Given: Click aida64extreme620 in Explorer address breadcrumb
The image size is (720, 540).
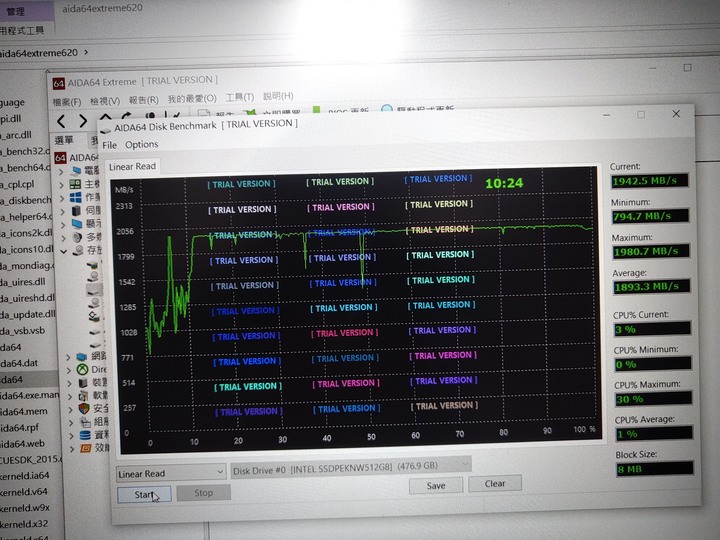Looking at the screenshot, I should [39, 53].
